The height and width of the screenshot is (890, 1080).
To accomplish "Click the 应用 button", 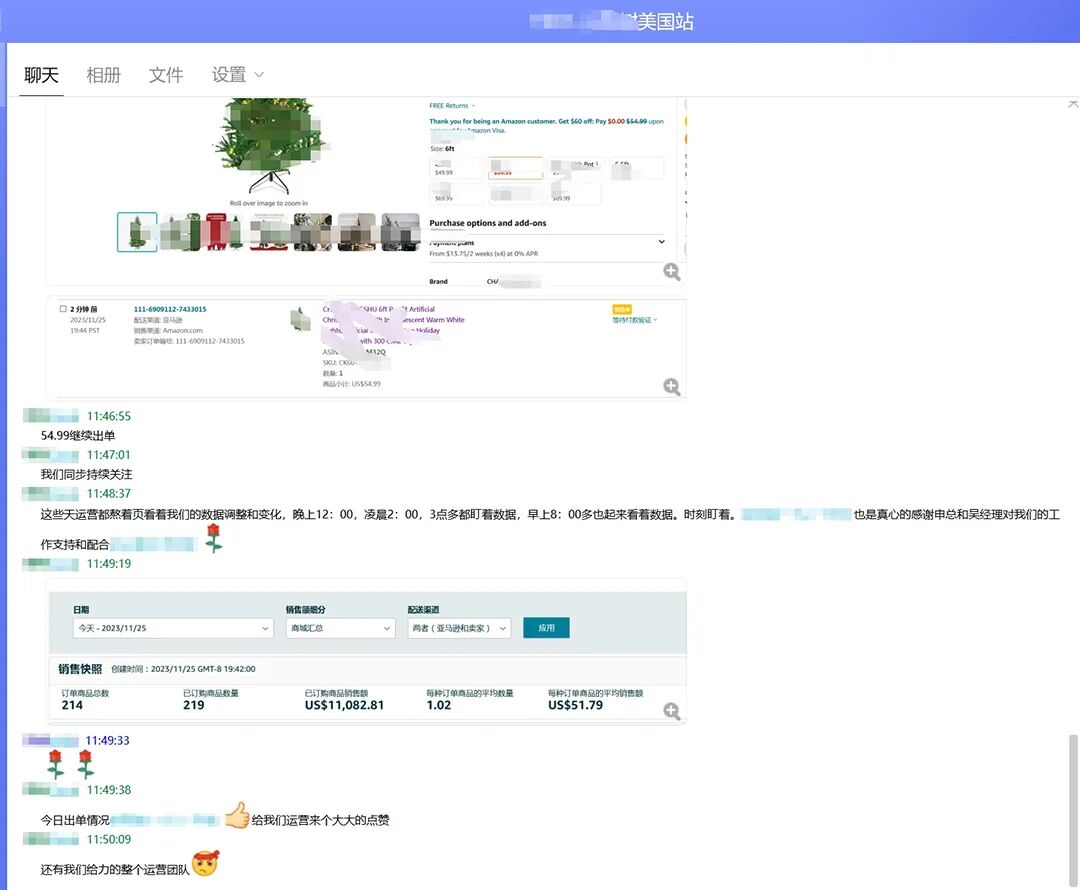I will [546, 628].
